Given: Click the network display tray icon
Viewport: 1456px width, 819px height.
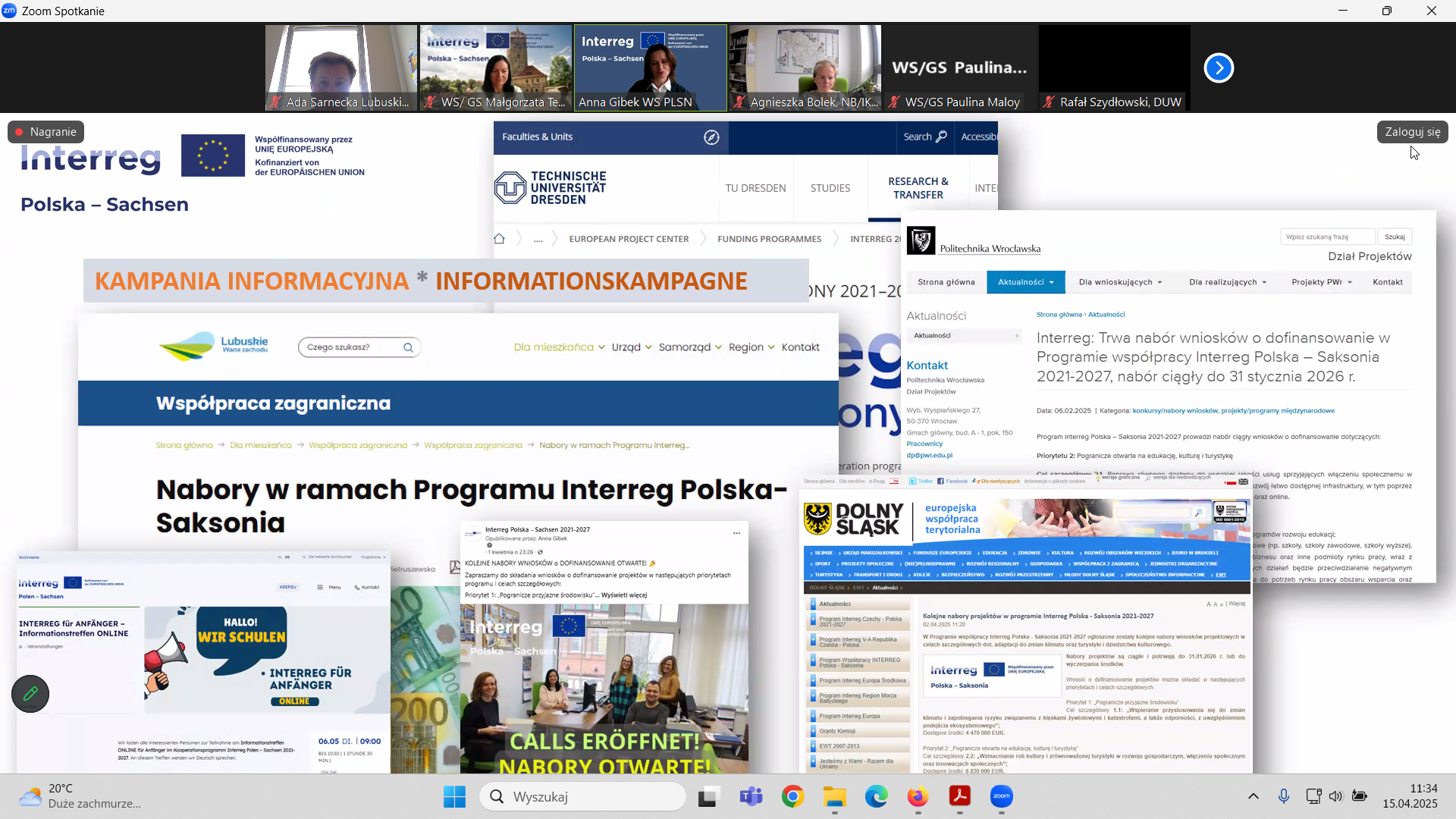Looking at the screenshot, I should tap(1313, 796).
